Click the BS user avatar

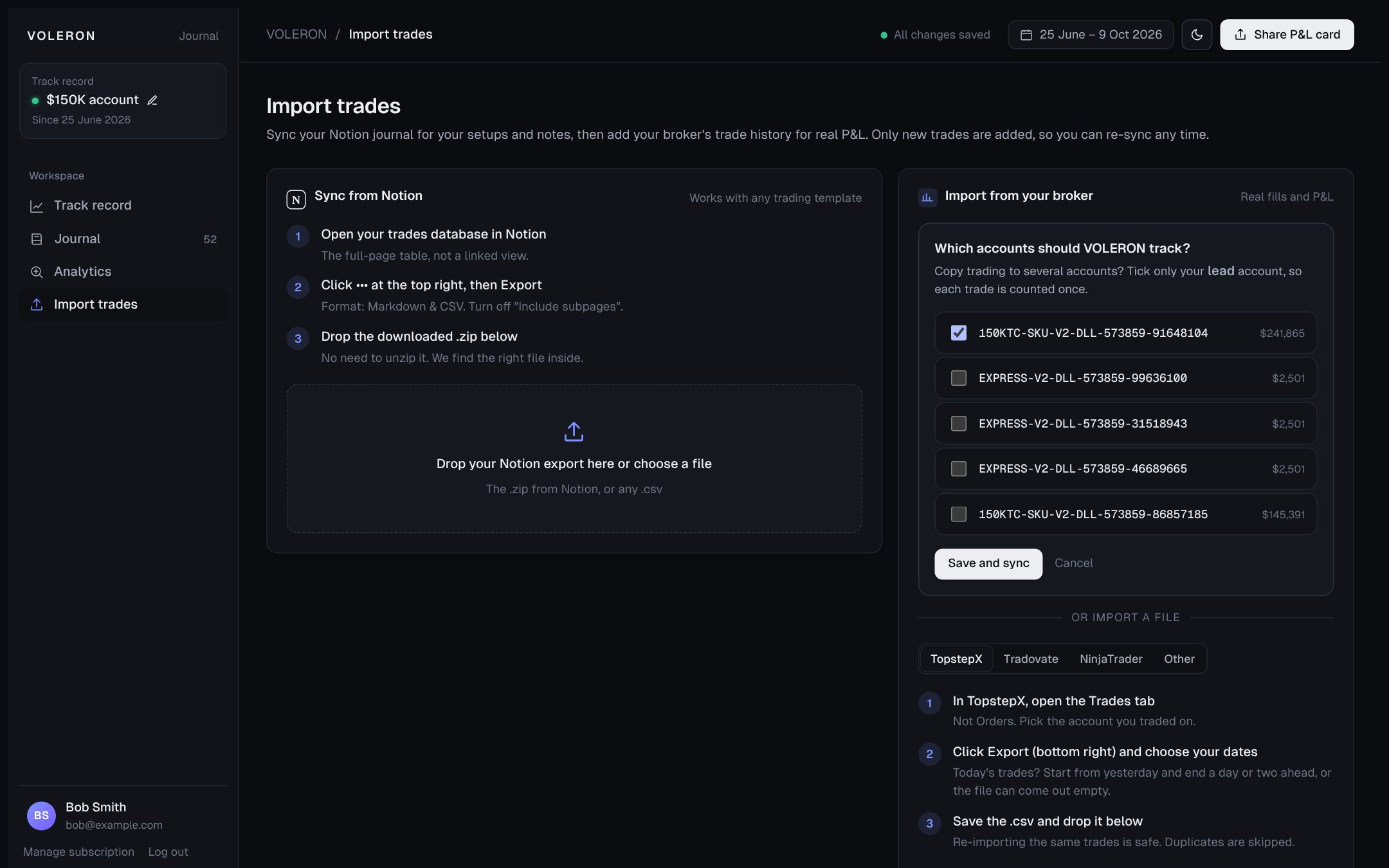click(x=41, y=815)
